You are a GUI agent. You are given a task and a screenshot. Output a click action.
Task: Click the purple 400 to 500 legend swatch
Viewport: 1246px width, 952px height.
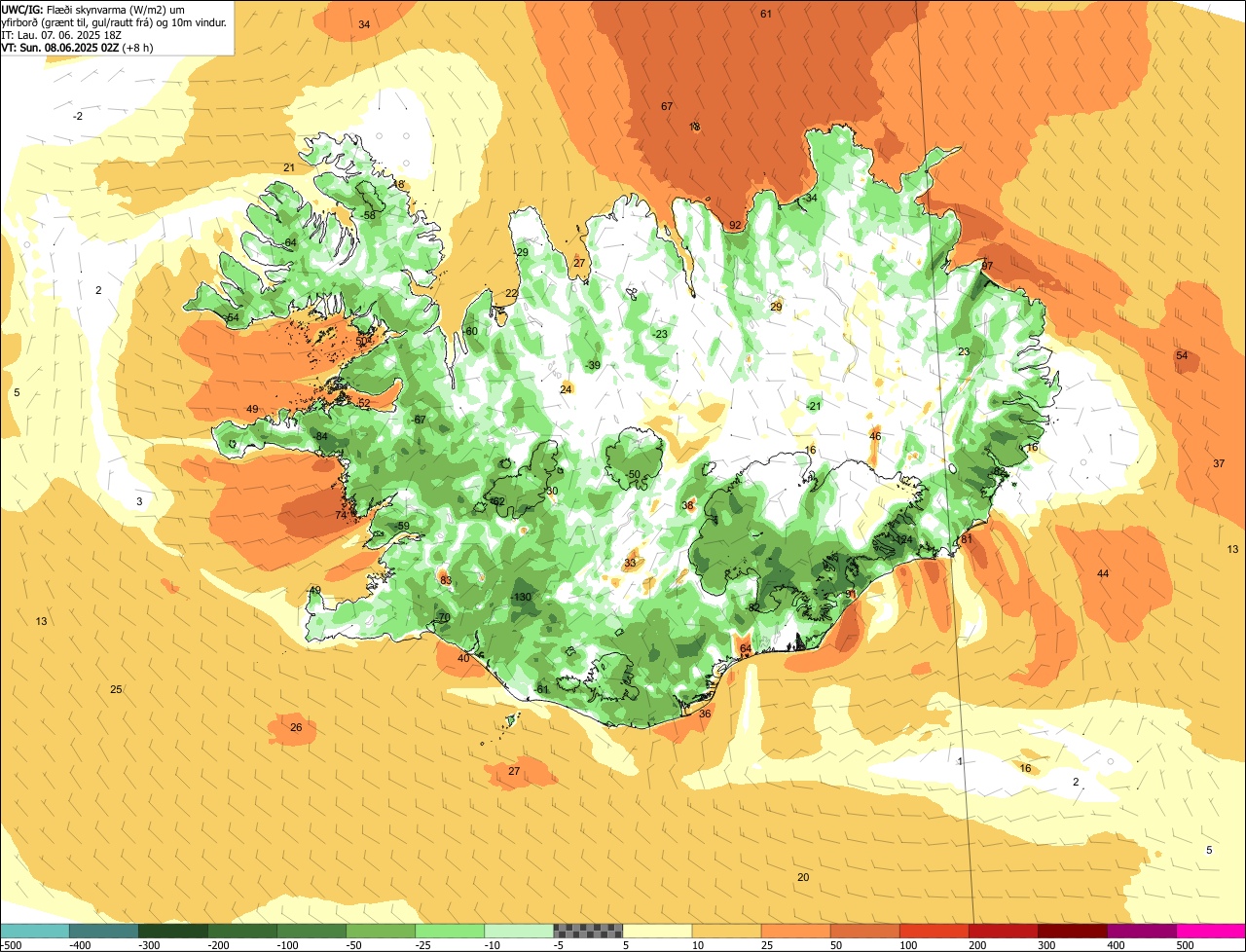pos(1141,931)
